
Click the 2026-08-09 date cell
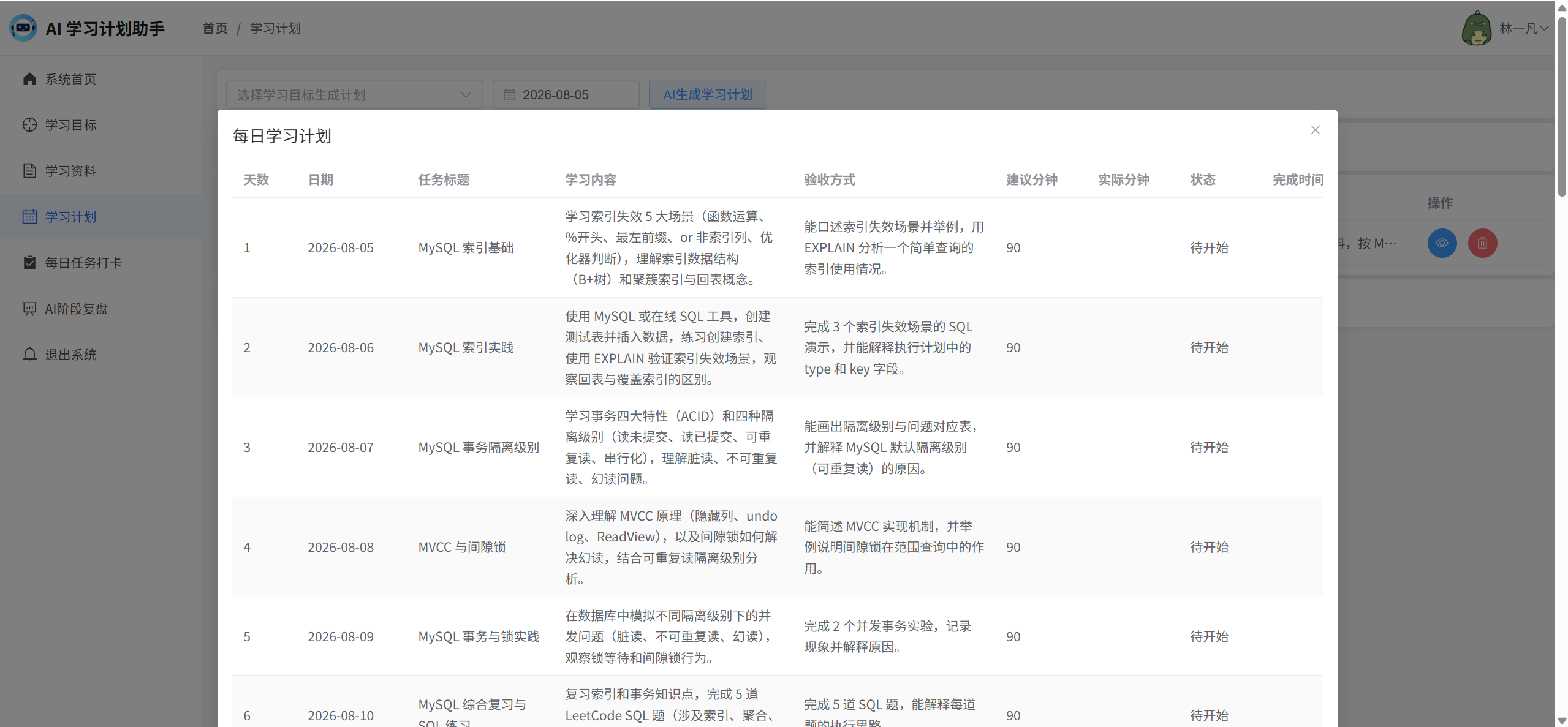[x=341, y=636]
